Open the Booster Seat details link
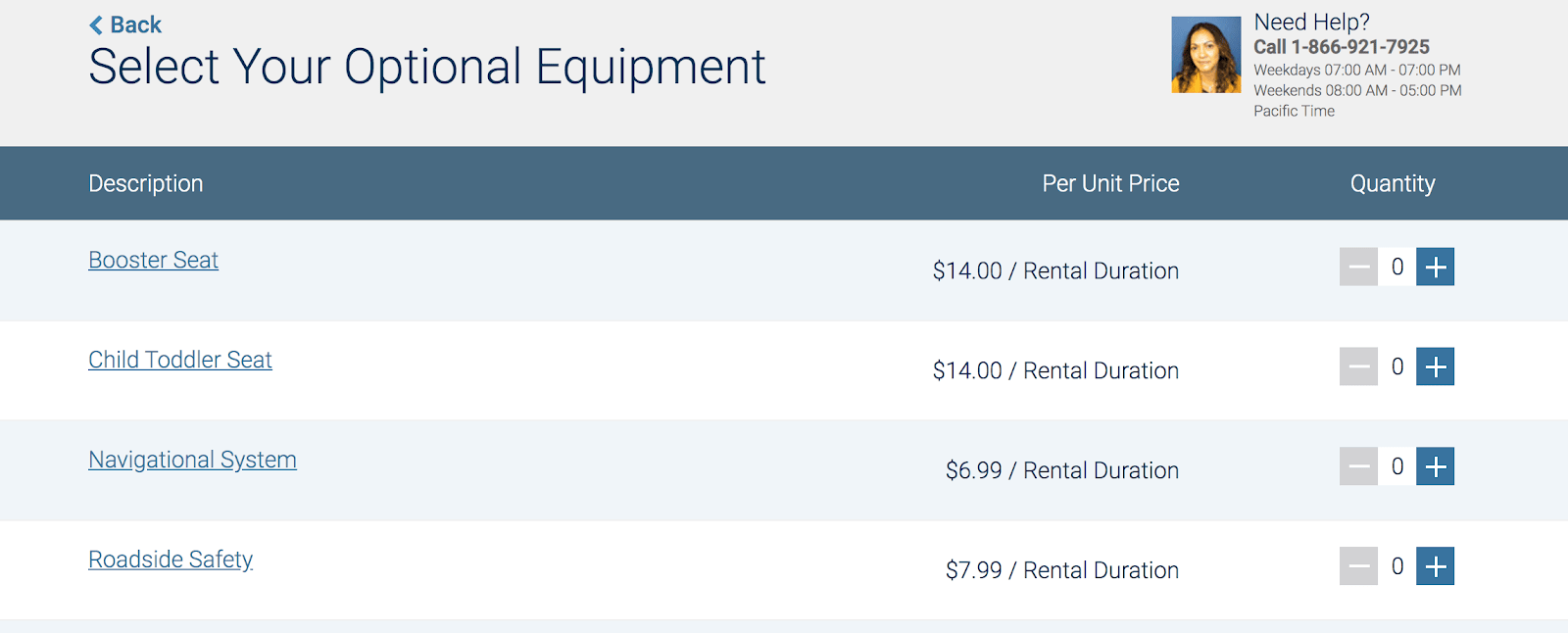The image size is (1568, 633). click(x=153, y=260)
